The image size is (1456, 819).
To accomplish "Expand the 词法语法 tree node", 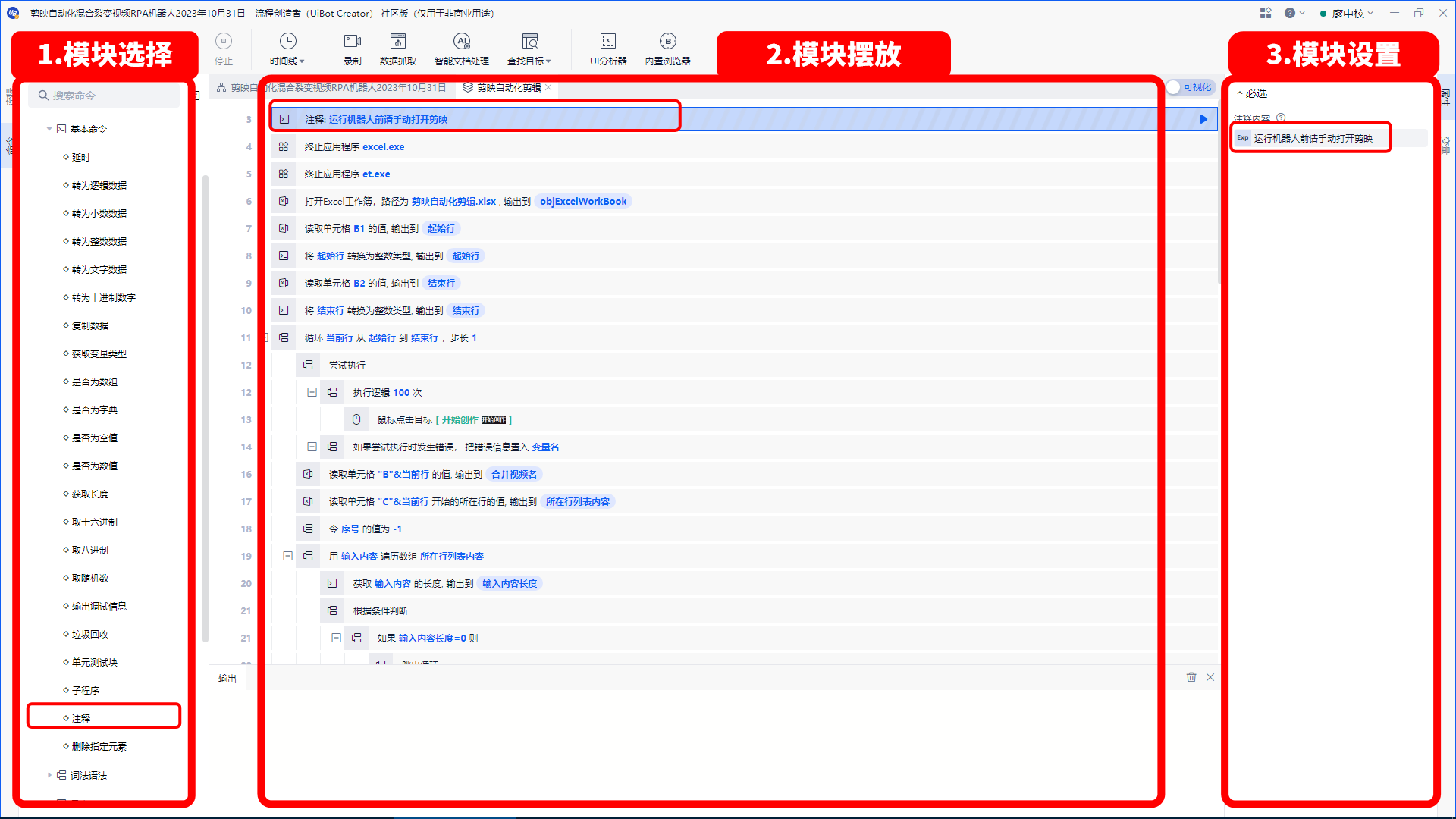I will tap(49, 775).
